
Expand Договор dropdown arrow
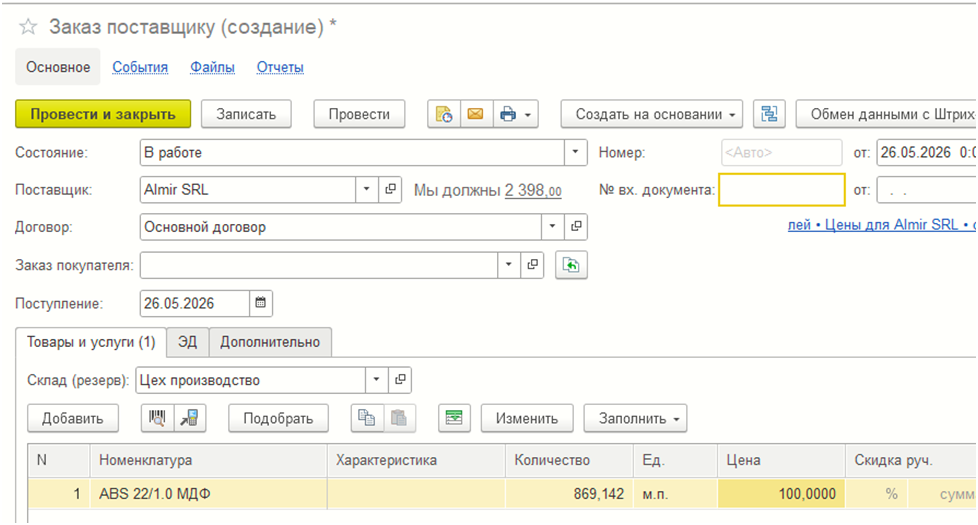tap(552, 227)
